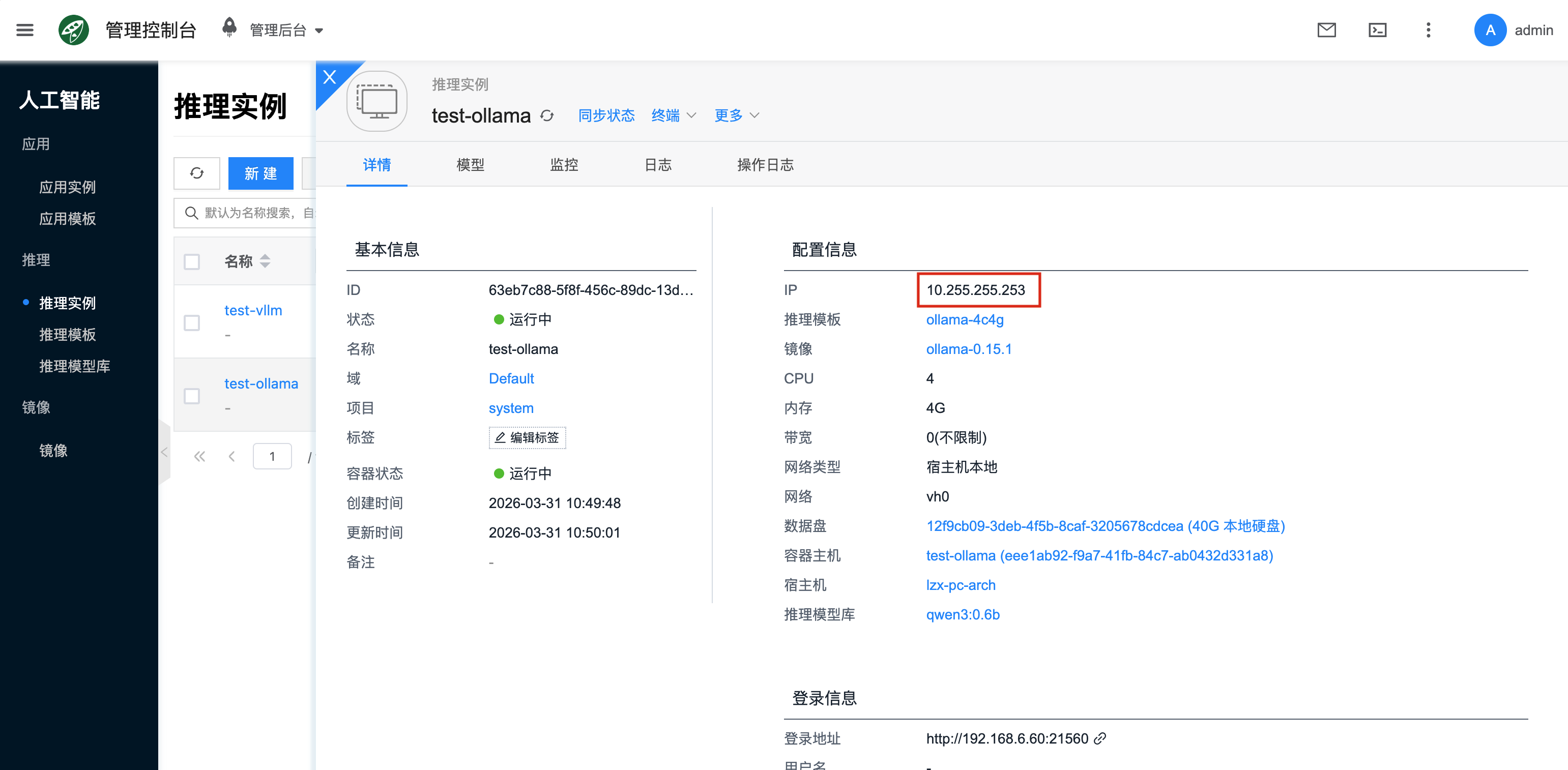Launch the cloud shell terminal icon
The width and height of the screenshot is (1568, 770).
tap(1378, 30)
